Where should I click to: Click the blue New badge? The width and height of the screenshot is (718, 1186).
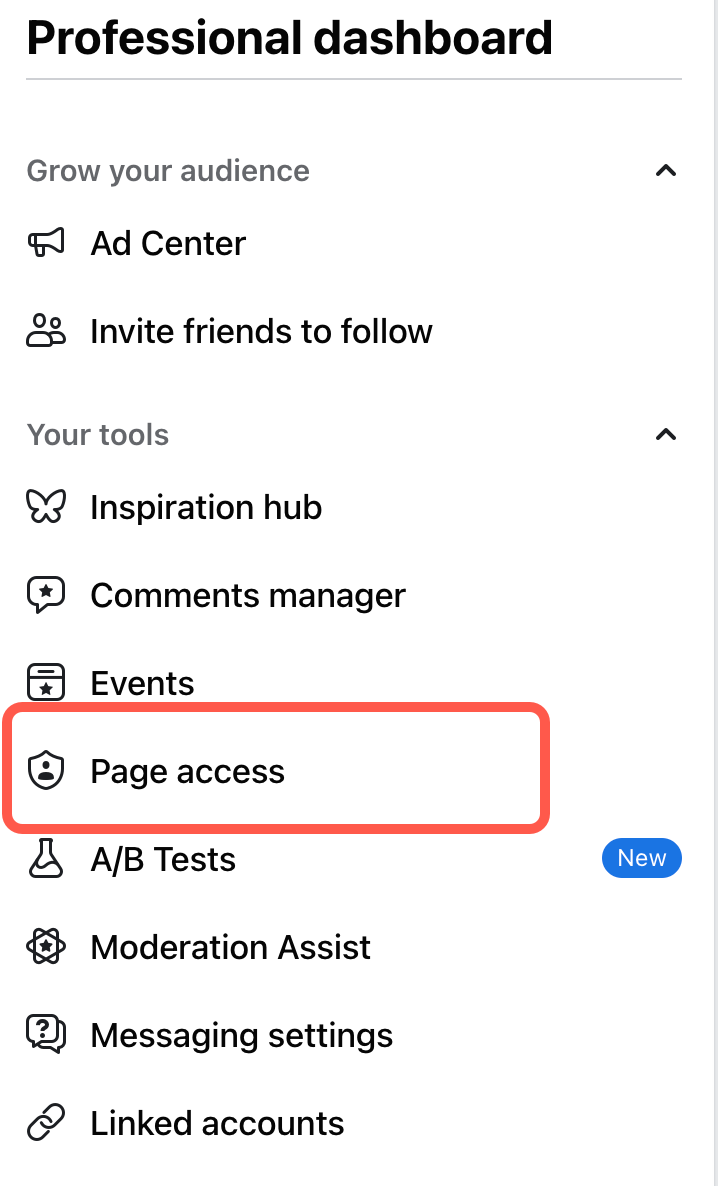click(x=641, y=858)
